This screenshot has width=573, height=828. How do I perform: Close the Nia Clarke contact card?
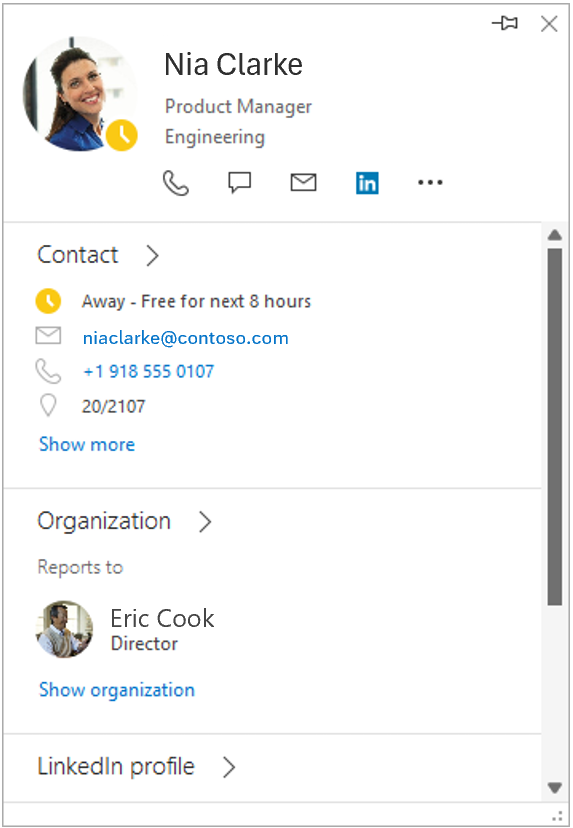[x=549, y=24]
